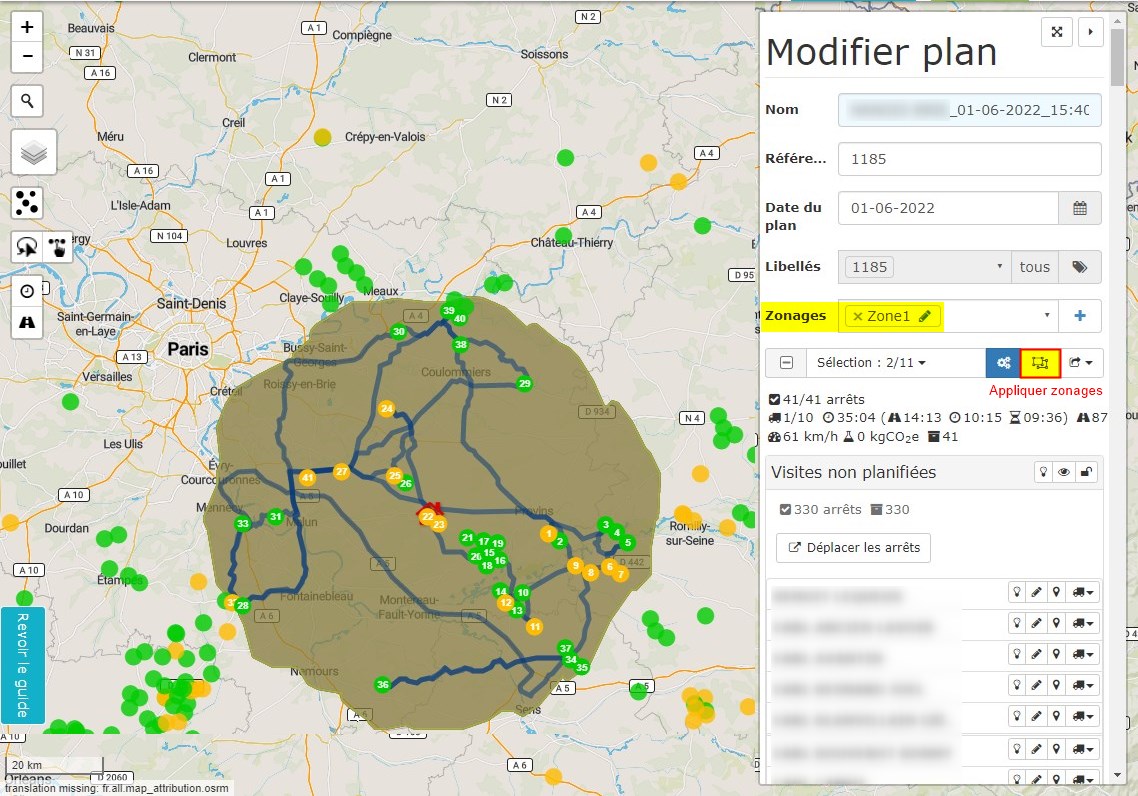The image size is (1138, 796).
Task: Open the Sélection : 2/11 dropdown
Action: coord(870,363)
